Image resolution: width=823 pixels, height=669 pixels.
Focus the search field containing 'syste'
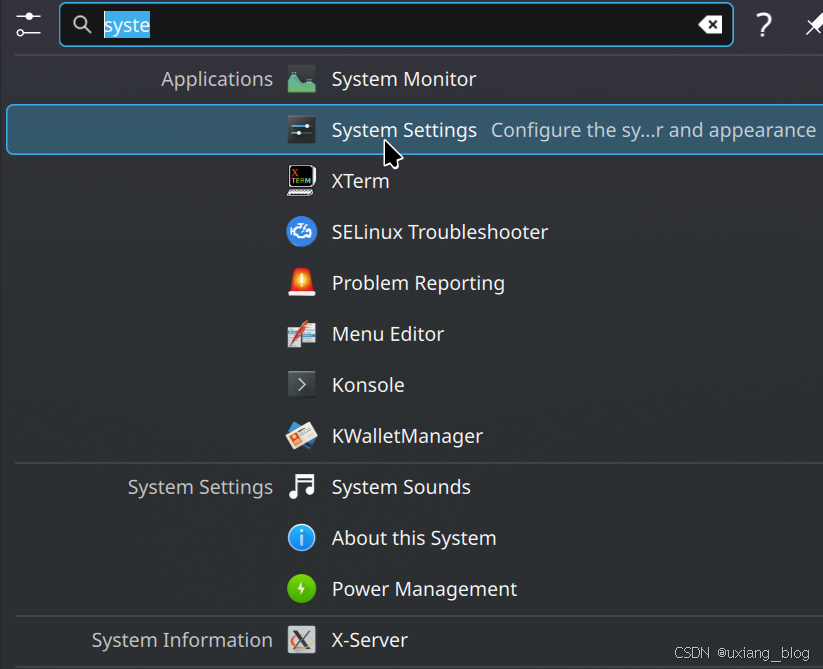[x=396, y=25]
